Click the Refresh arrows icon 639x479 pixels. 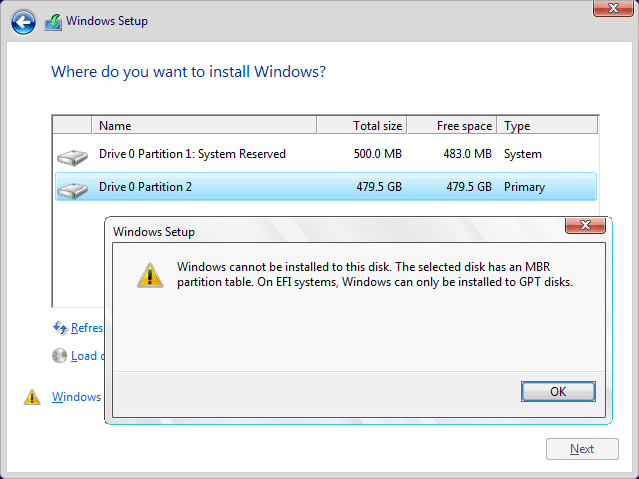[x=59, y=327]
